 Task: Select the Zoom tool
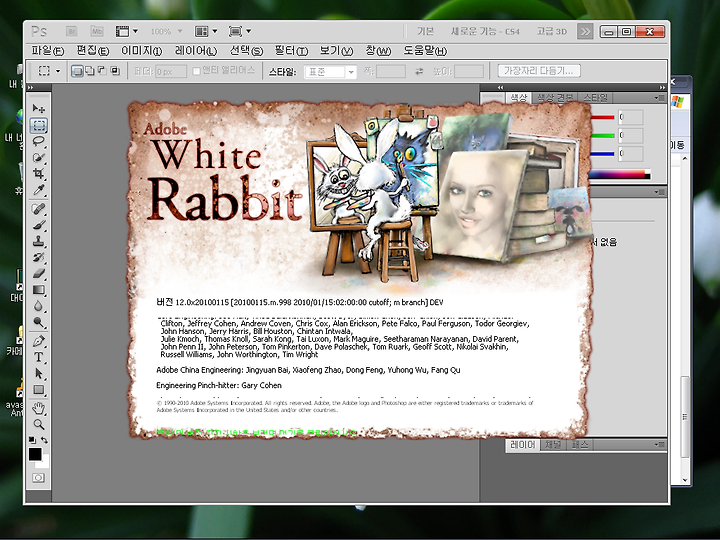[x=39, y=424]
